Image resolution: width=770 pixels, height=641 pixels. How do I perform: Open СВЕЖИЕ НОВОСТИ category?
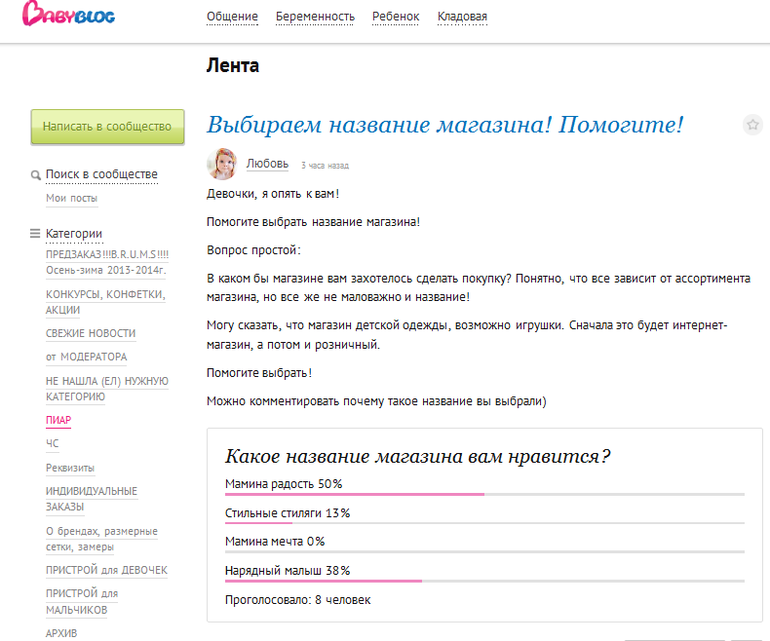[x=91, y=333]
